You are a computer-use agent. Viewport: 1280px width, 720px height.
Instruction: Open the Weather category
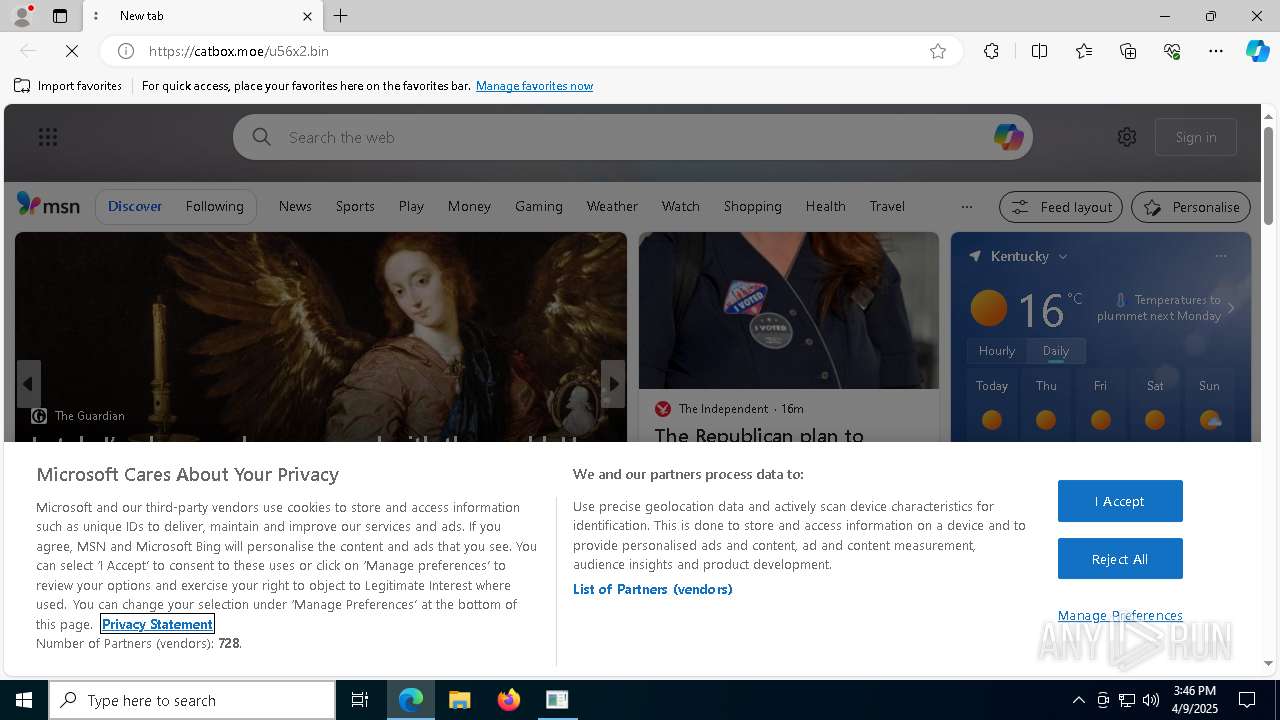[x=612, y=206]
